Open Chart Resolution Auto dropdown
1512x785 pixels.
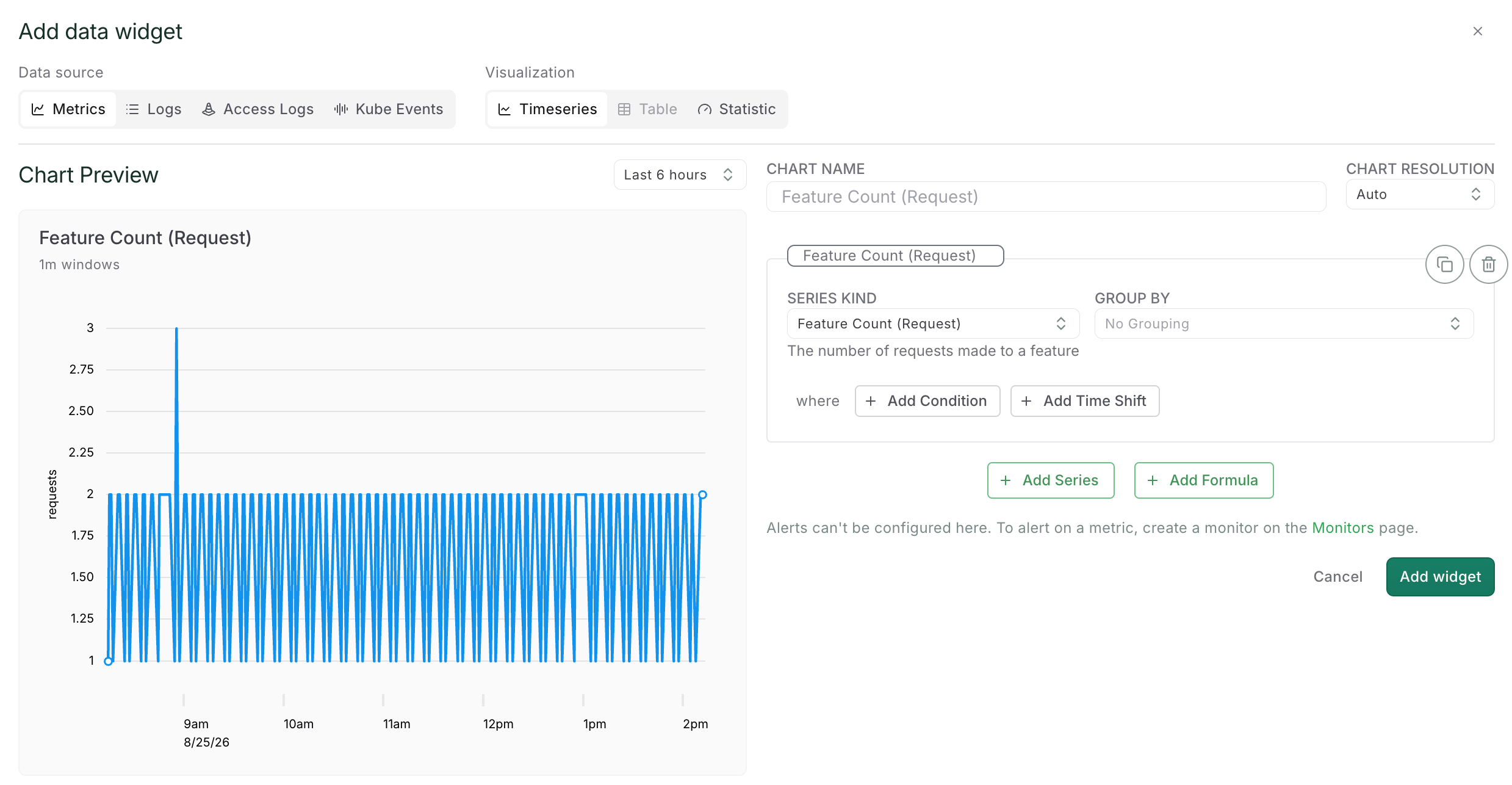point(1420,194)
